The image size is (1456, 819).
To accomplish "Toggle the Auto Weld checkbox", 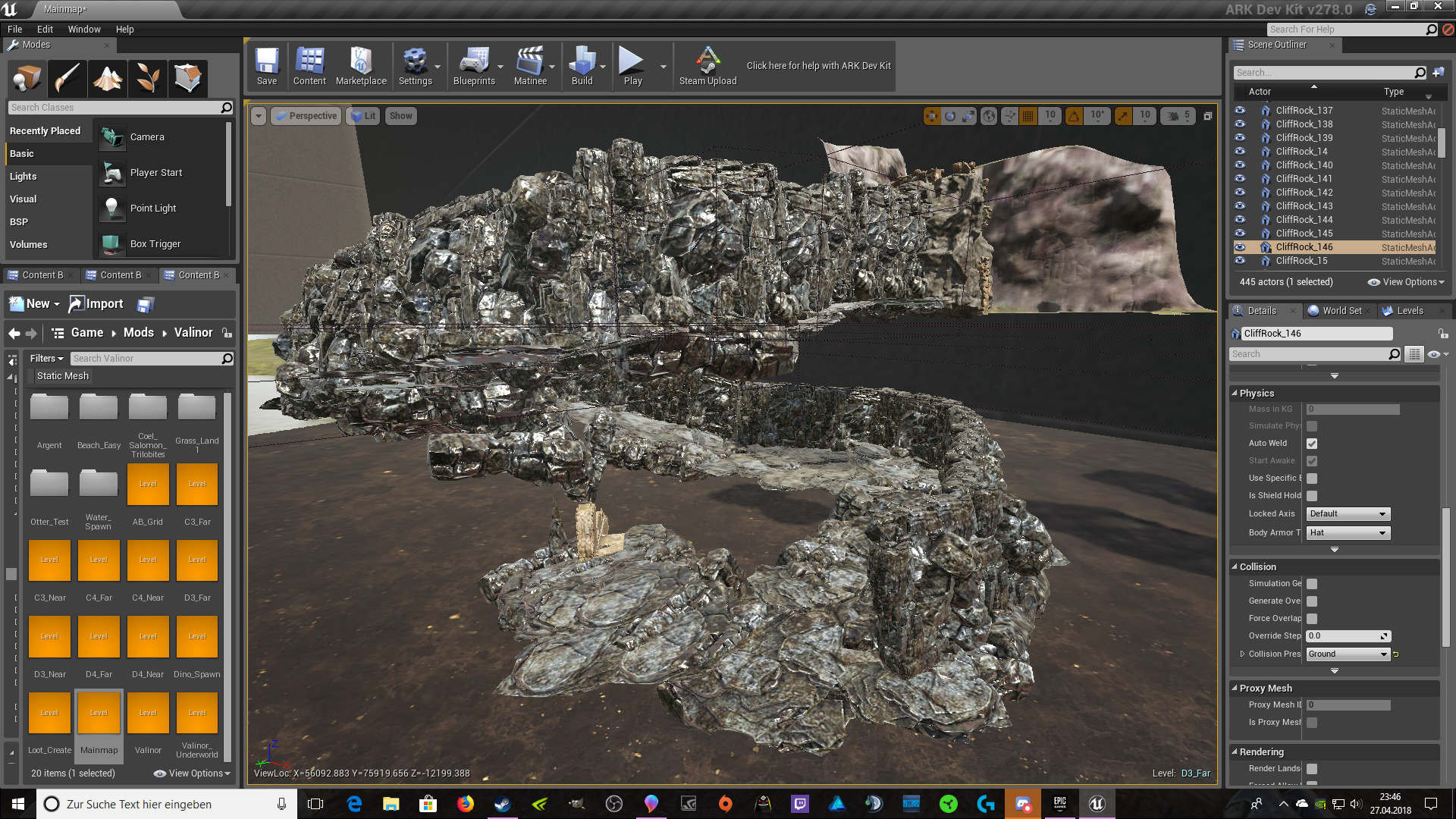I will click(1312, 444).
